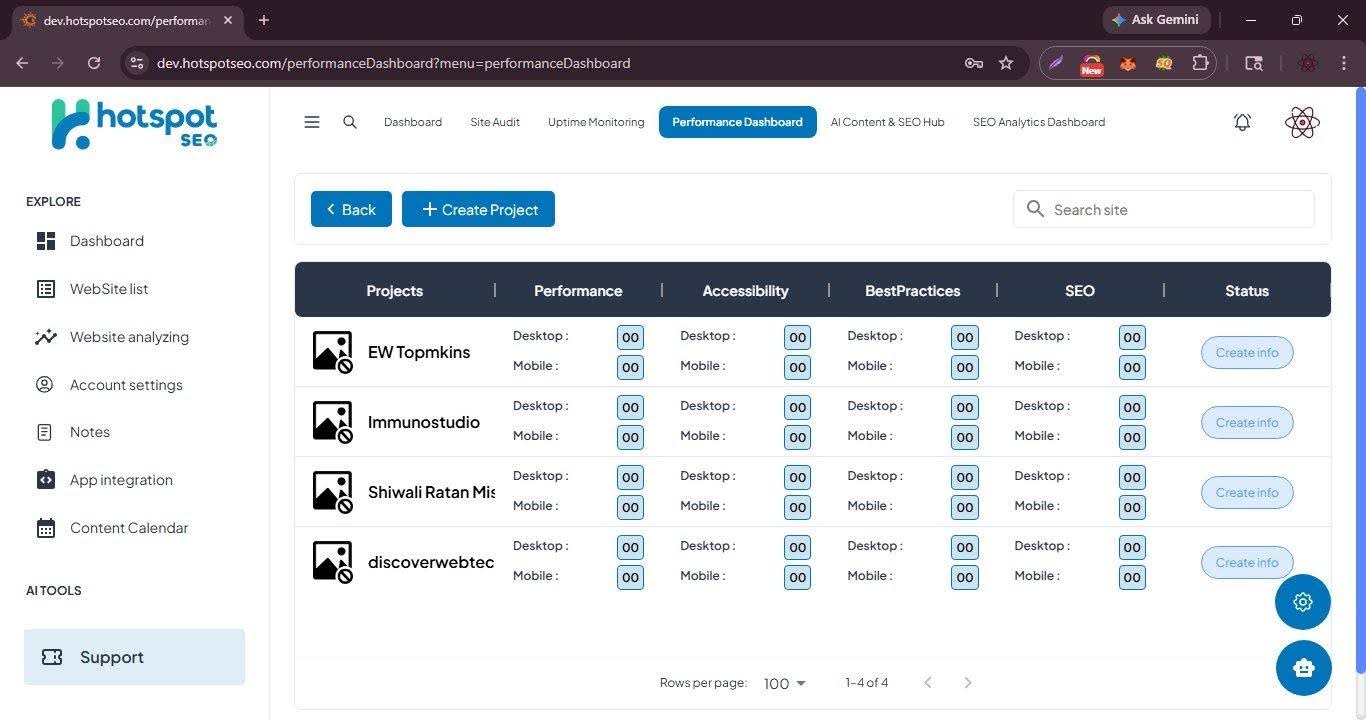Click the magnifier icon in the top navigation

click(350, 122)
